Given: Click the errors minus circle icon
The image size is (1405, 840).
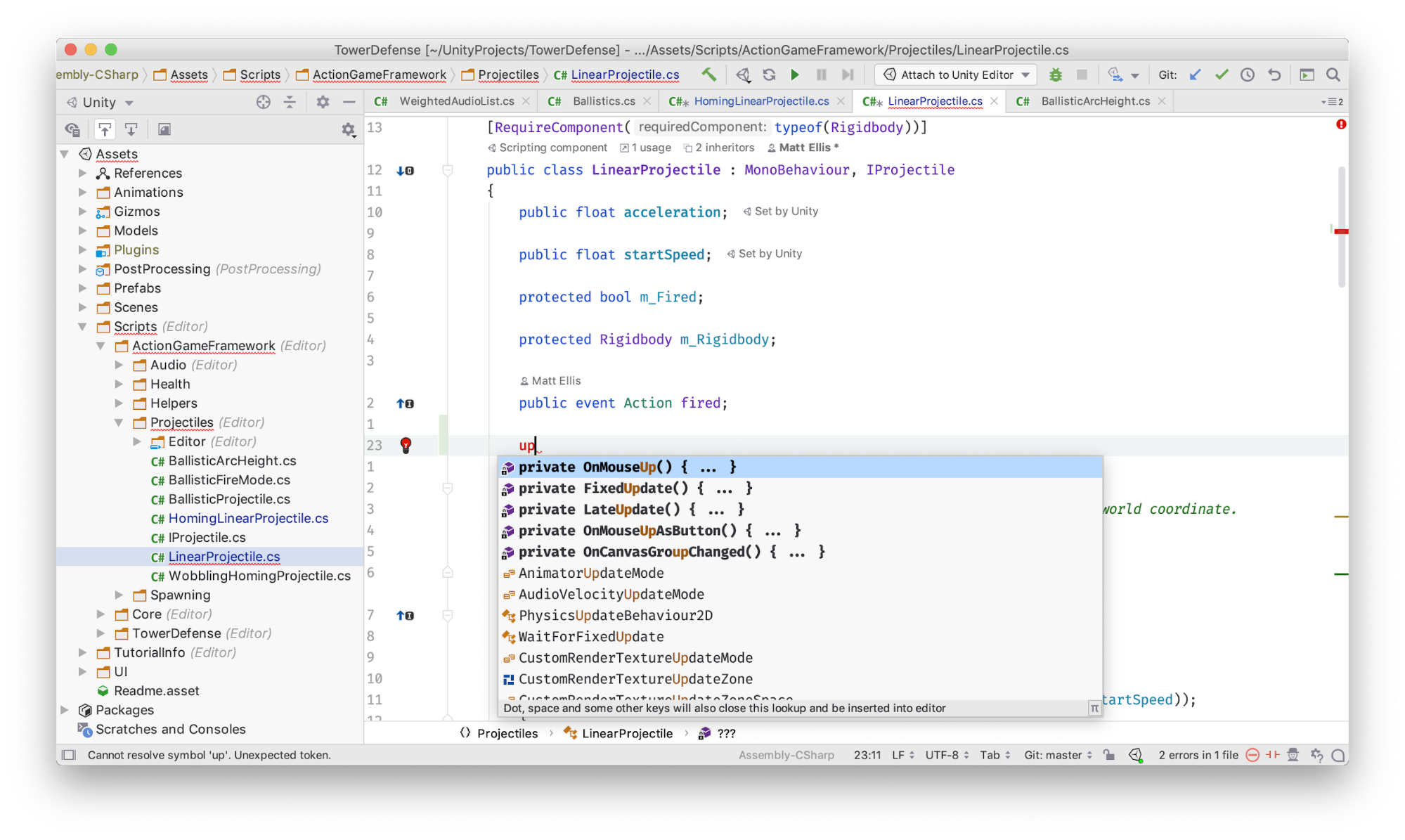Looking at the screenshot, I should pyautogui.click(x=1252, y=755).
